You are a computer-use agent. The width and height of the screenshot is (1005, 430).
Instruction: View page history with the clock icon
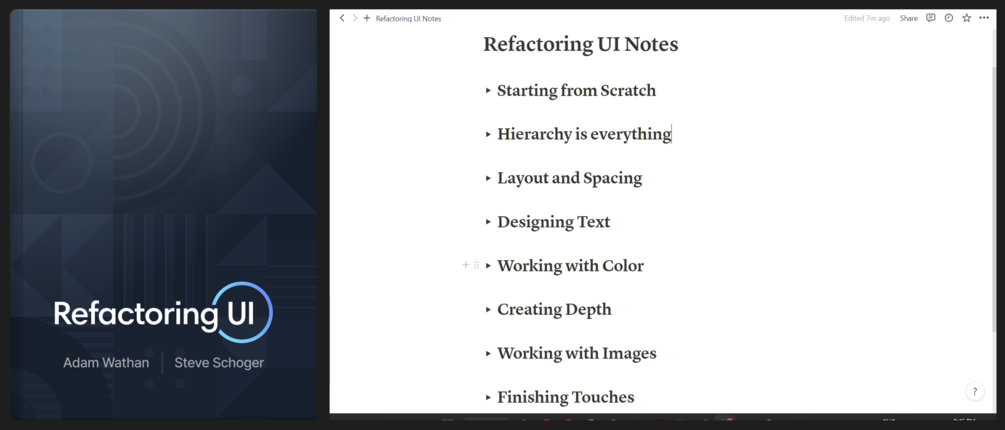click(949, 18)
